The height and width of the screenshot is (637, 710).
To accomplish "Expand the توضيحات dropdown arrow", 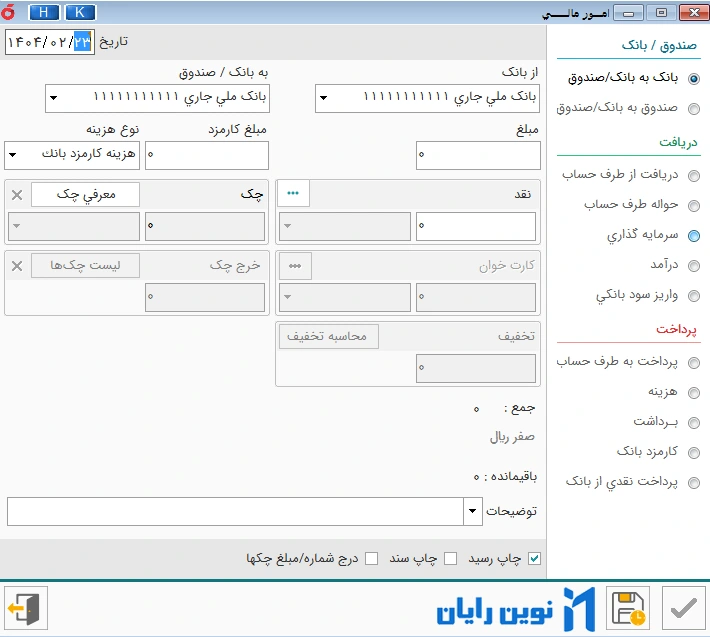I will pyautogui.click(x=473, y=511).
